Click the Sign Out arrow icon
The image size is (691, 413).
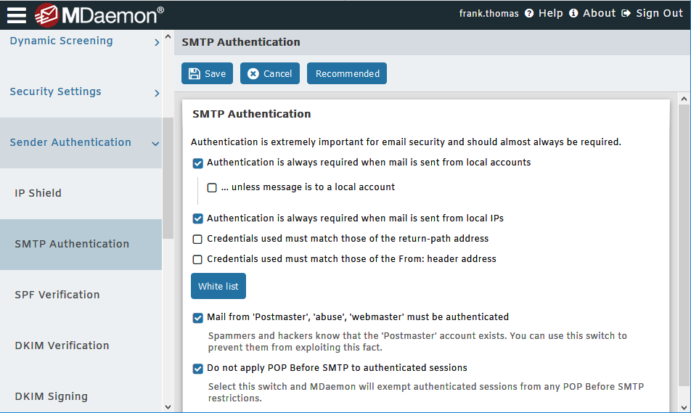[x=626, y=13]
